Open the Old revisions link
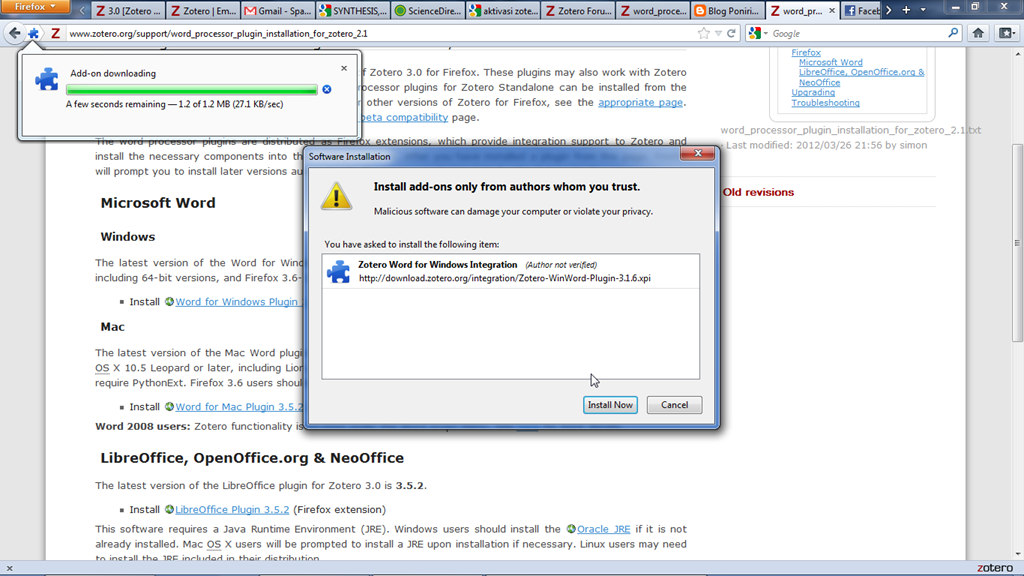This screenshot has height=576, width=1024. tap(758, 192)
